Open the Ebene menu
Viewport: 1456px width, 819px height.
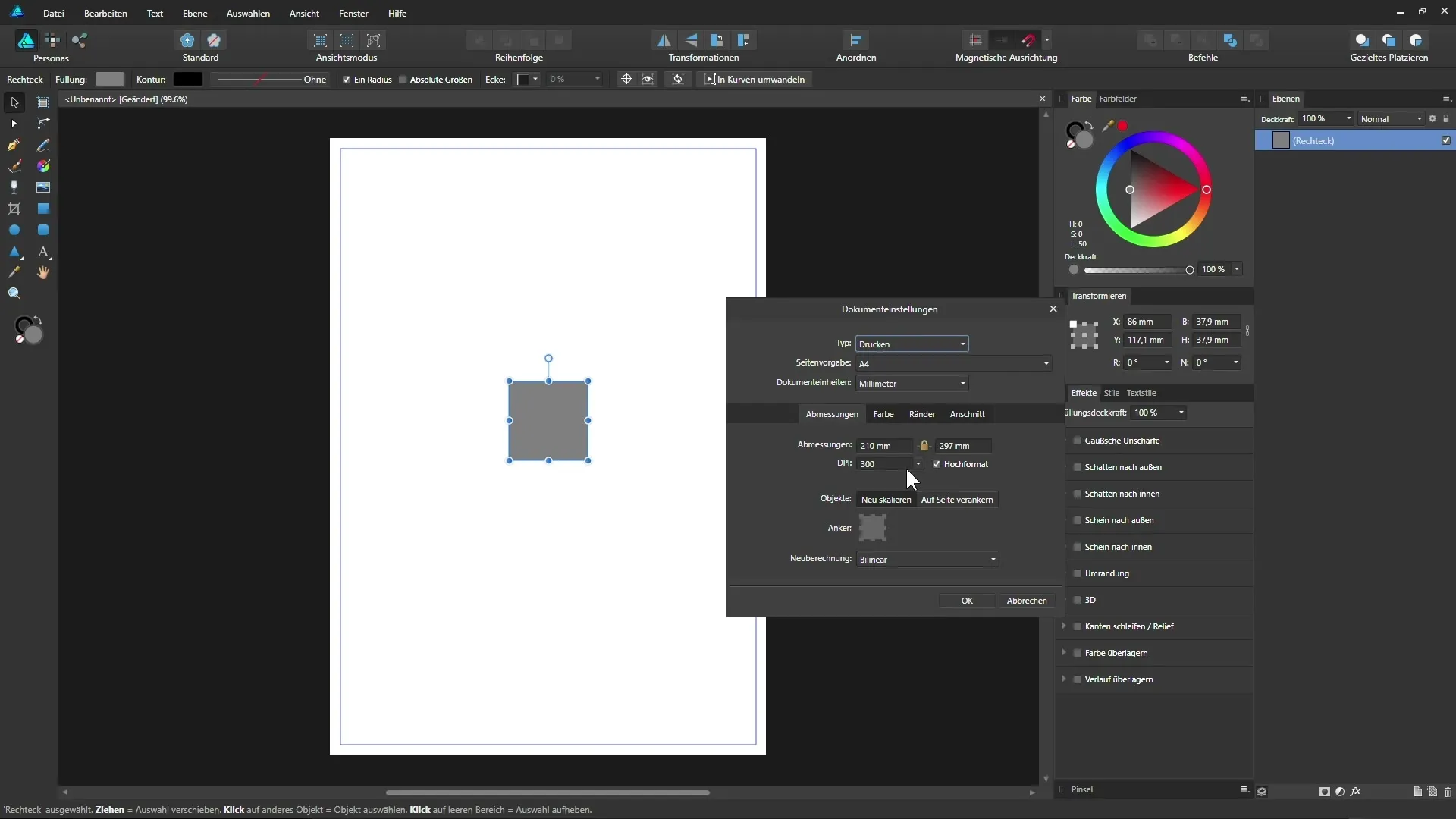[195, 14]
